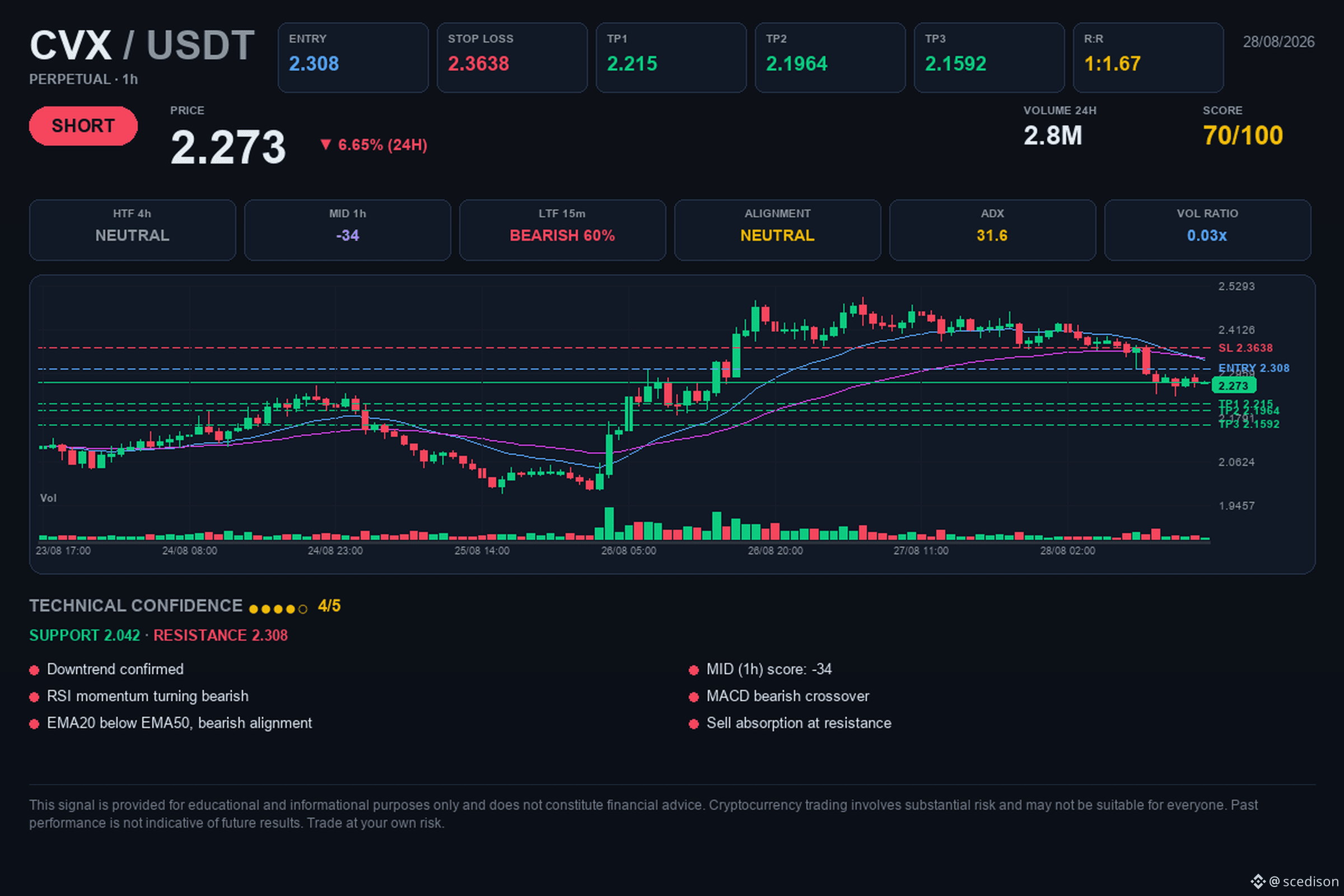The image size is (1344, 896).
Task: Click the 26/08 20:00 time axis label
Action: tap(776, 551)
